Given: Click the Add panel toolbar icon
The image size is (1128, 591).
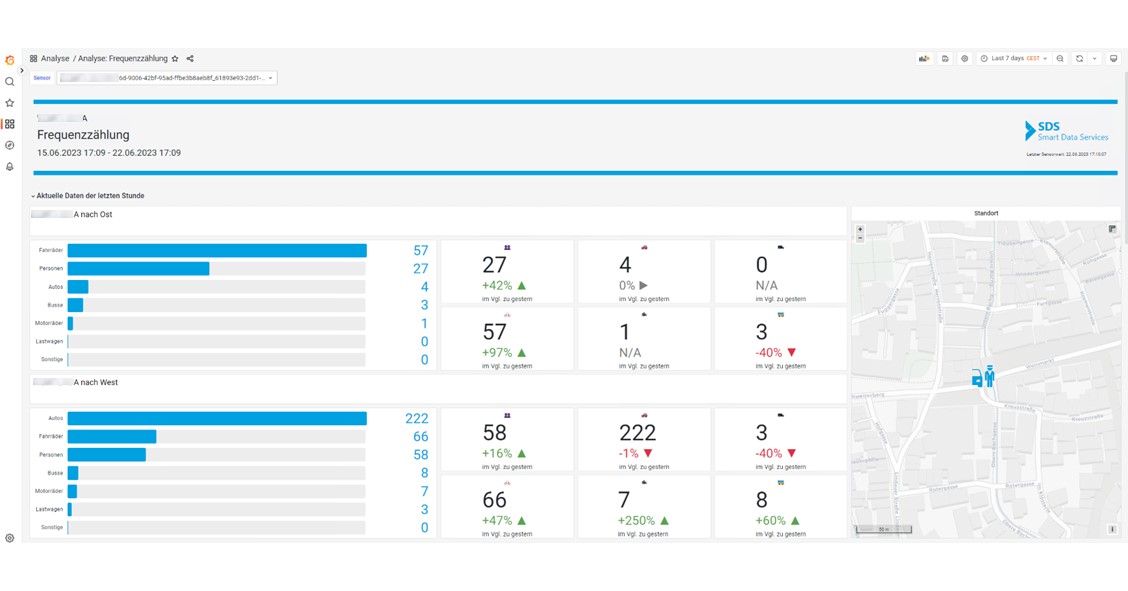Looking at the screenshot, I should [924, 59].
